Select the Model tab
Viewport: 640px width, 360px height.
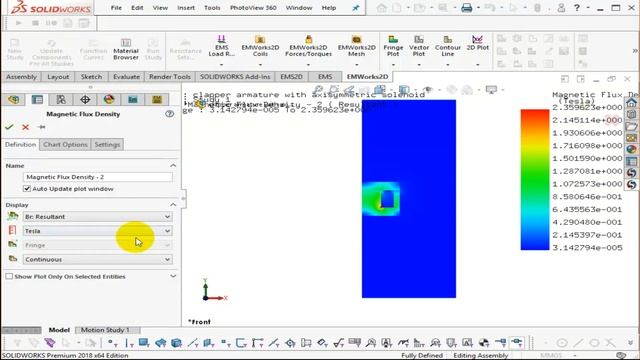click(x=59, y=330)
